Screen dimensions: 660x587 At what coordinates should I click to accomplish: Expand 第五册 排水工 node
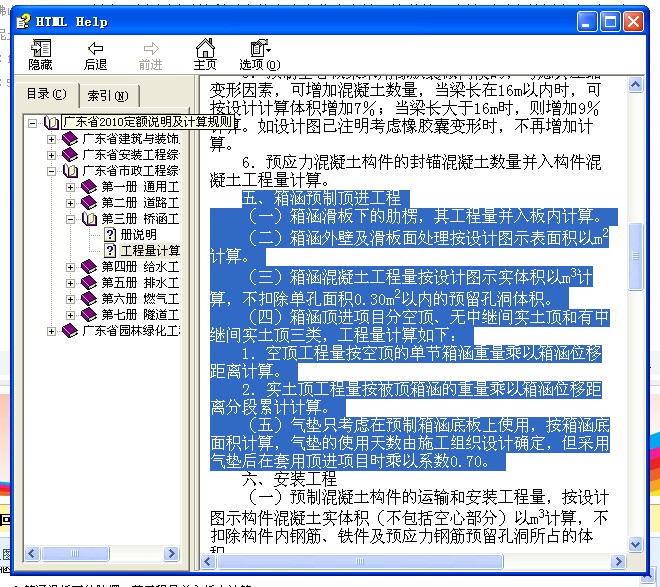click(70, 283)
